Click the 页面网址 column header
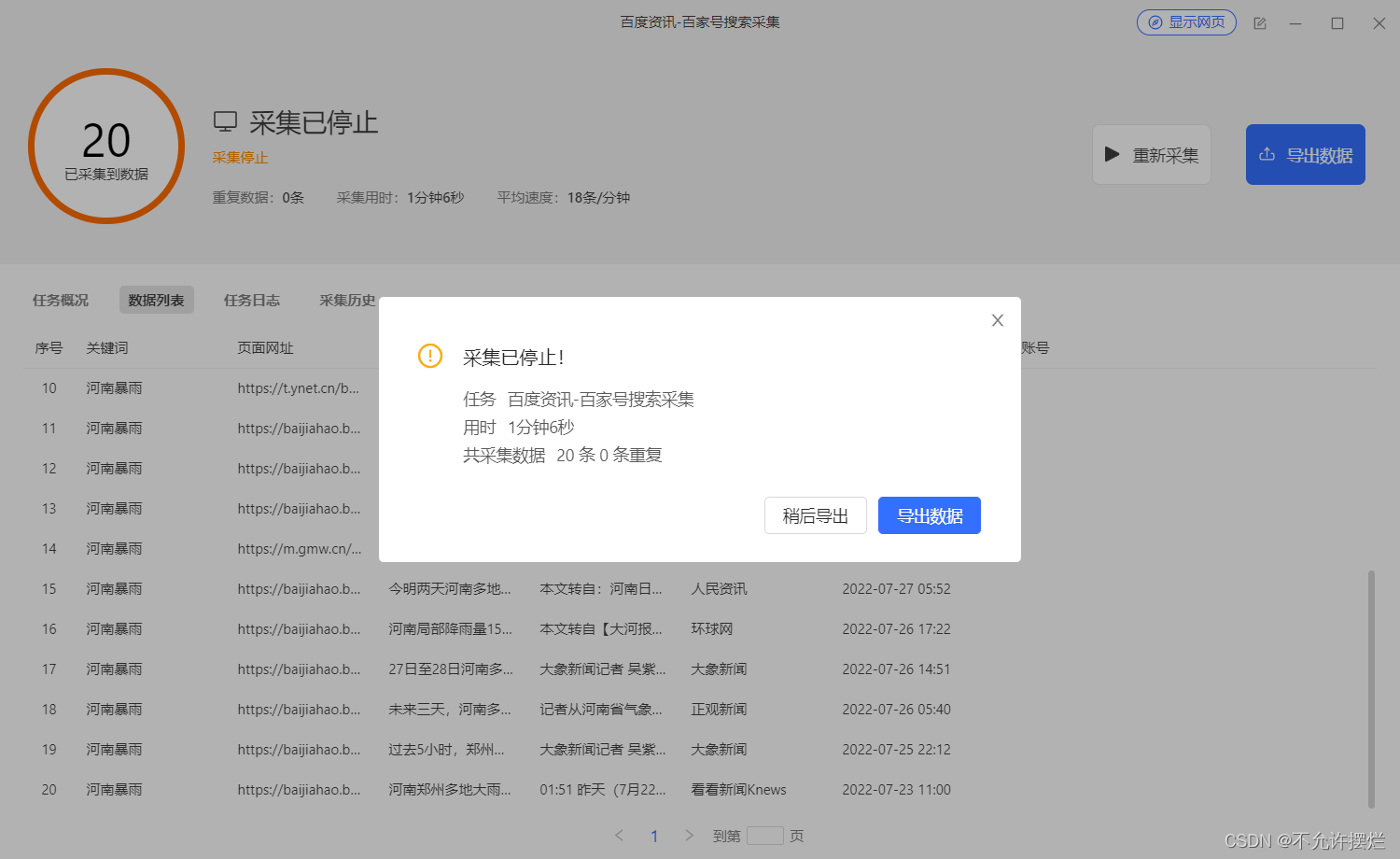The height and width of the screenshot is (859, 1400). (265, 348)
